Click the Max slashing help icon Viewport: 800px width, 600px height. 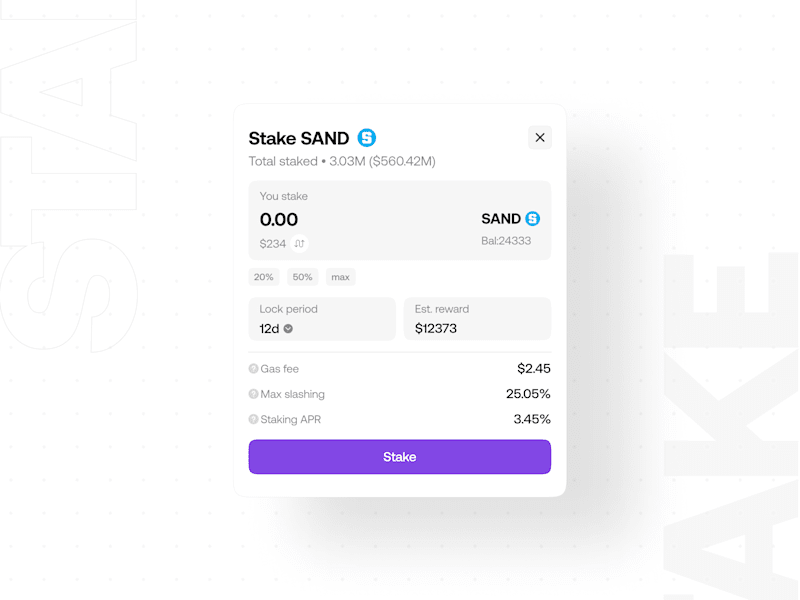point(253,394)
